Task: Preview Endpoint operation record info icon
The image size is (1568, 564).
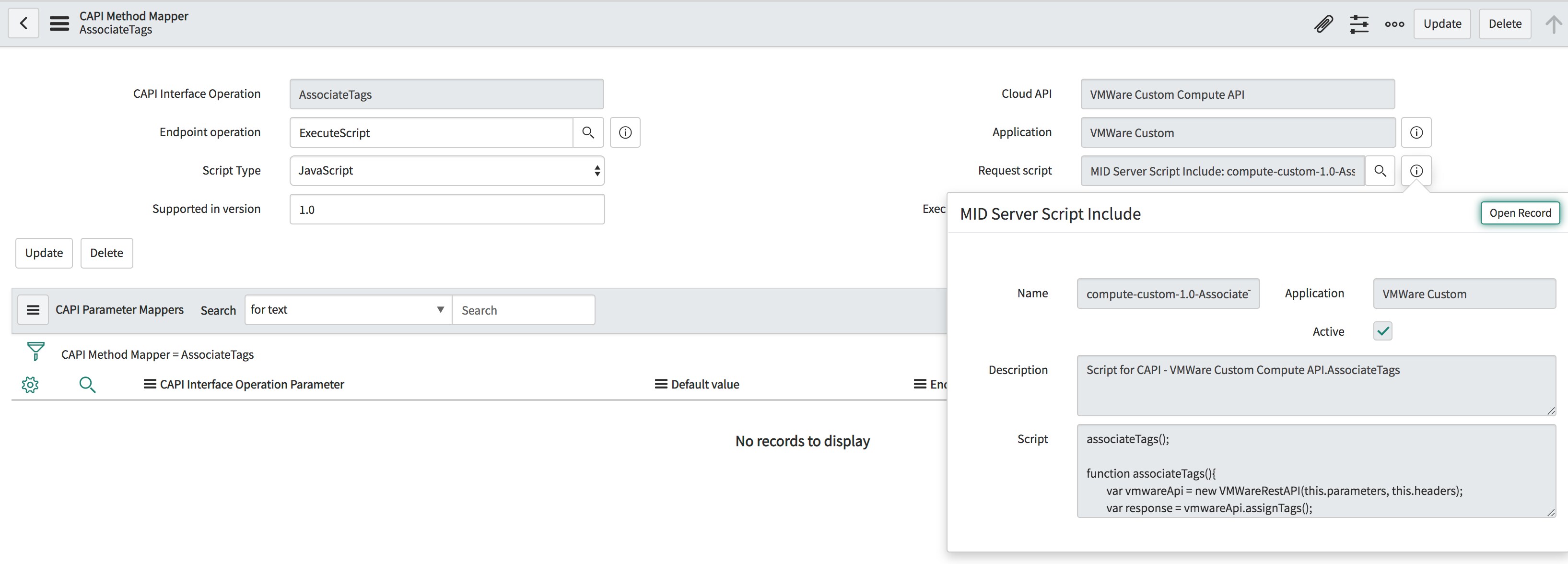Action: [x=625, y=132]
